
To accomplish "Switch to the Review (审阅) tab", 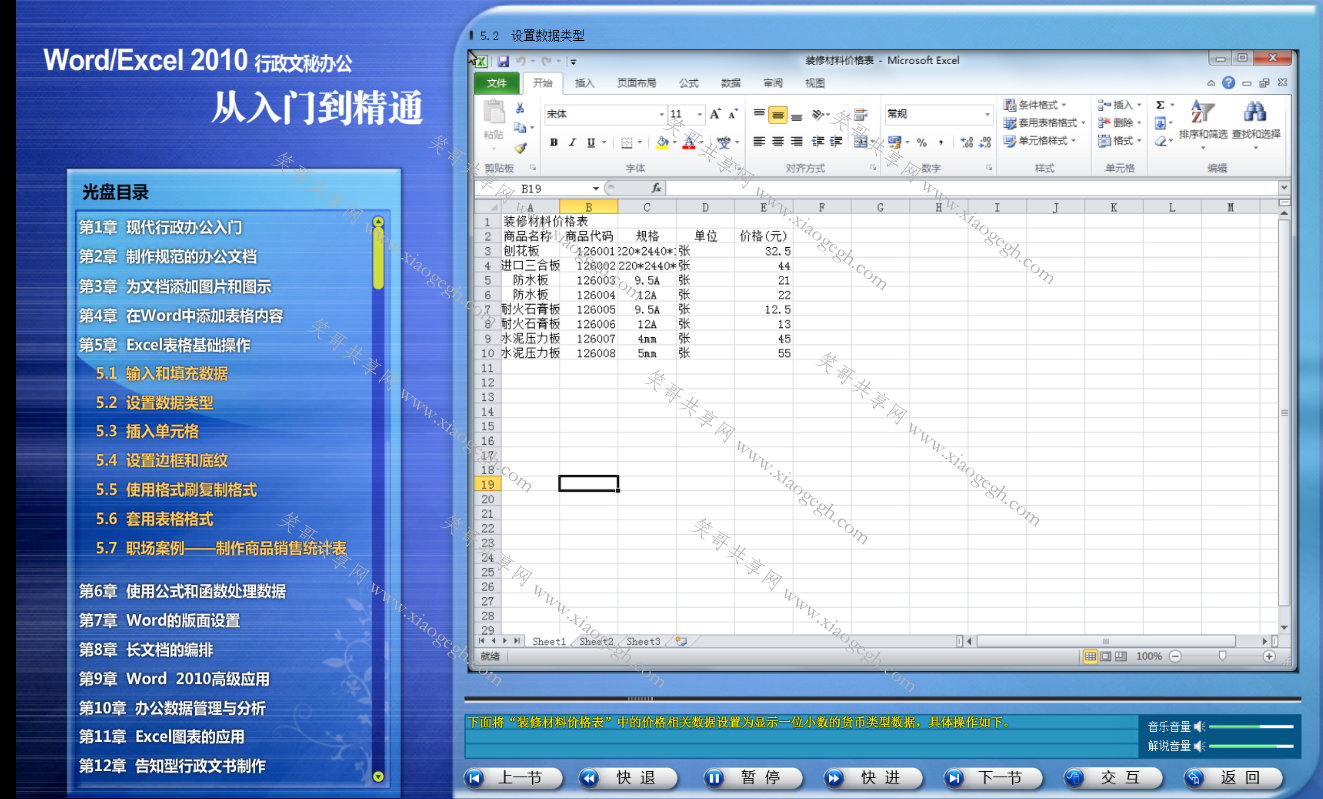I will click(x=773, y=83).
